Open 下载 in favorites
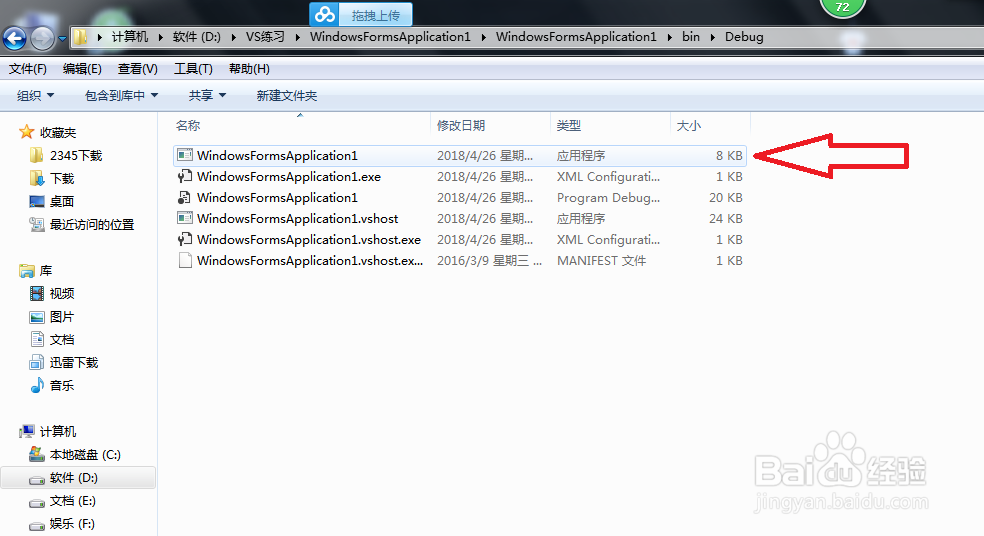This screenshot has width=984, height=536. point(53,178)
